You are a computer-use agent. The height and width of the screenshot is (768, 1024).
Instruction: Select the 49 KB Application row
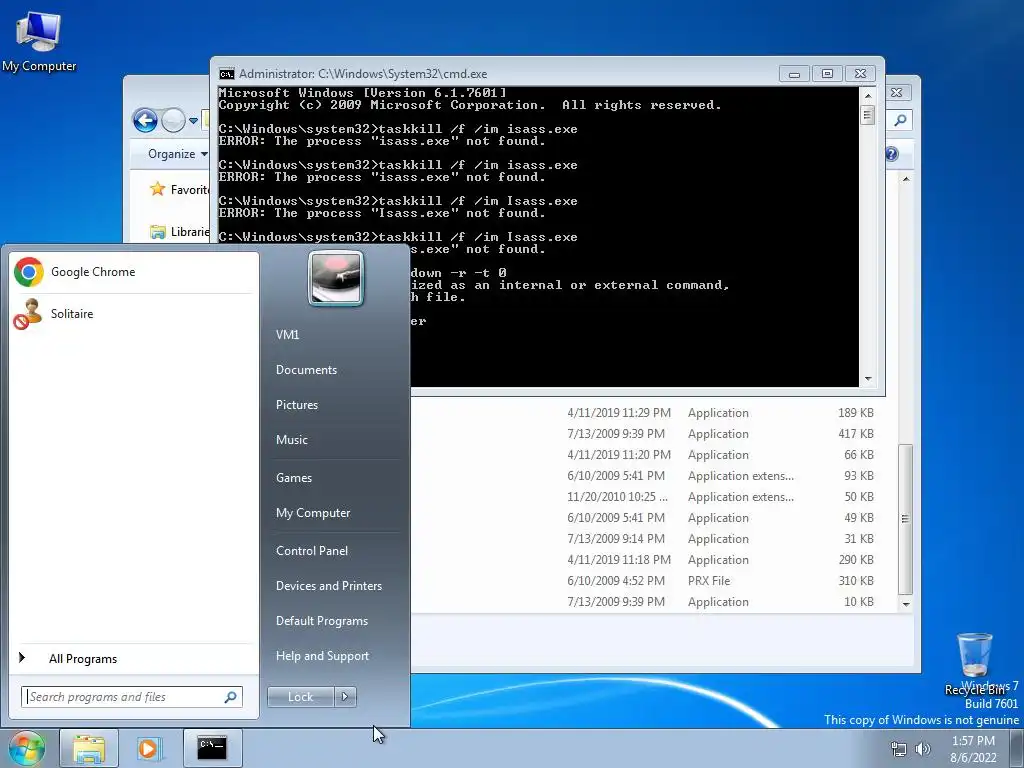coord(653,518)
